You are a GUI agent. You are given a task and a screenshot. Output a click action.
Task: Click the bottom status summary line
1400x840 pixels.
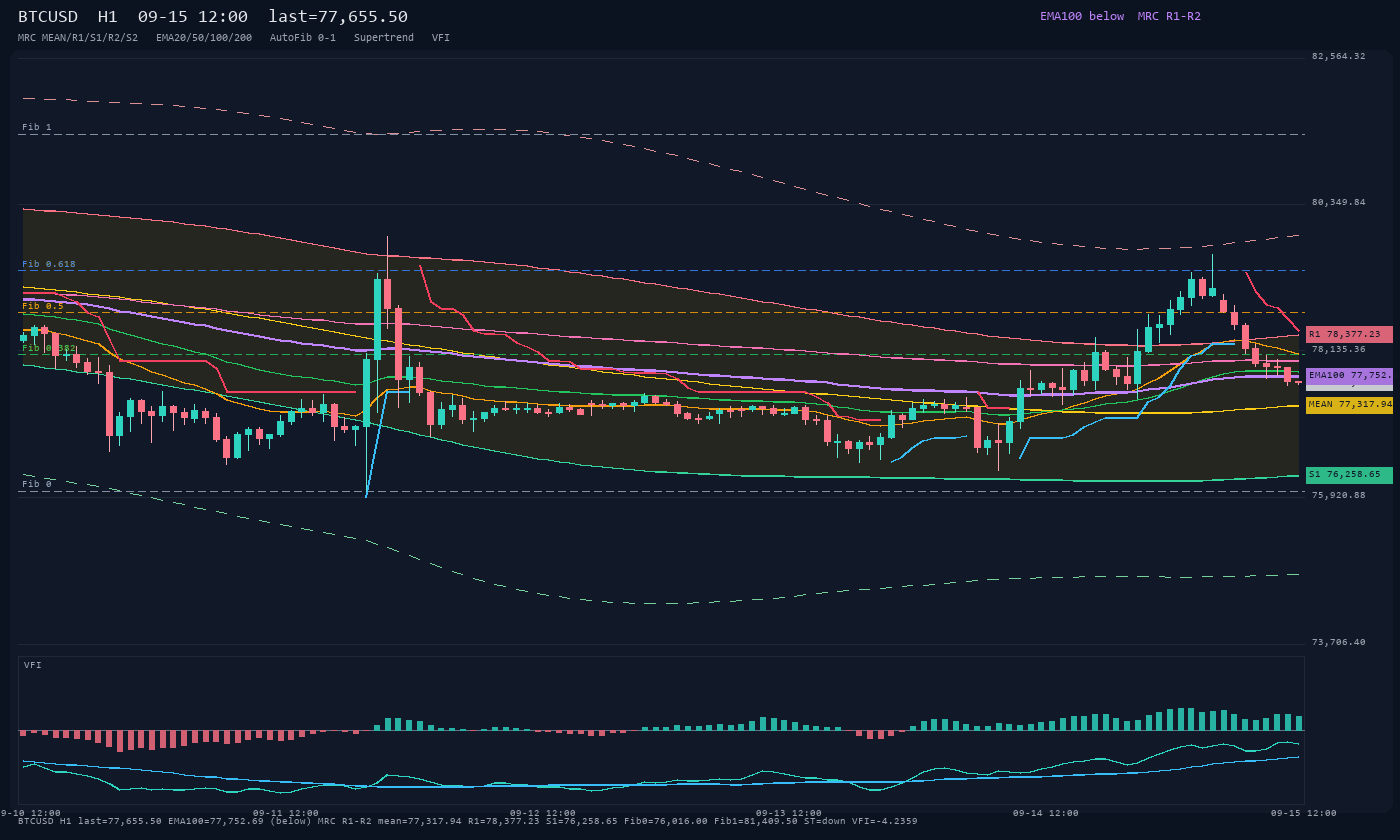[x=468, y=821]
